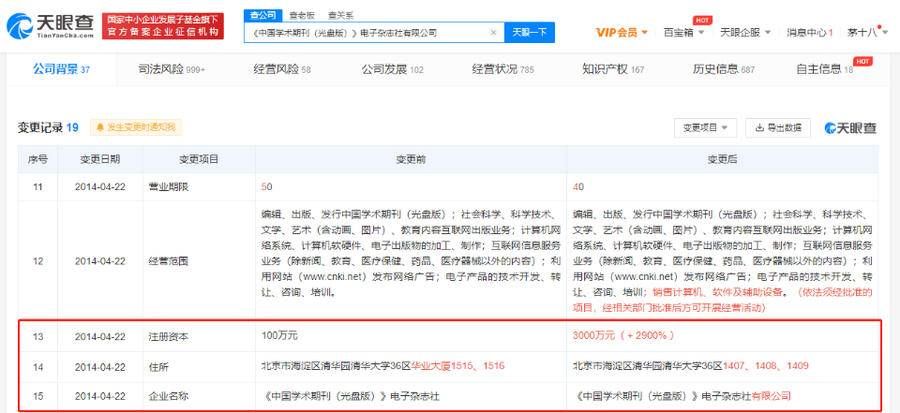Select the 注册资本 cell in row 13

(x=199, y=337)
